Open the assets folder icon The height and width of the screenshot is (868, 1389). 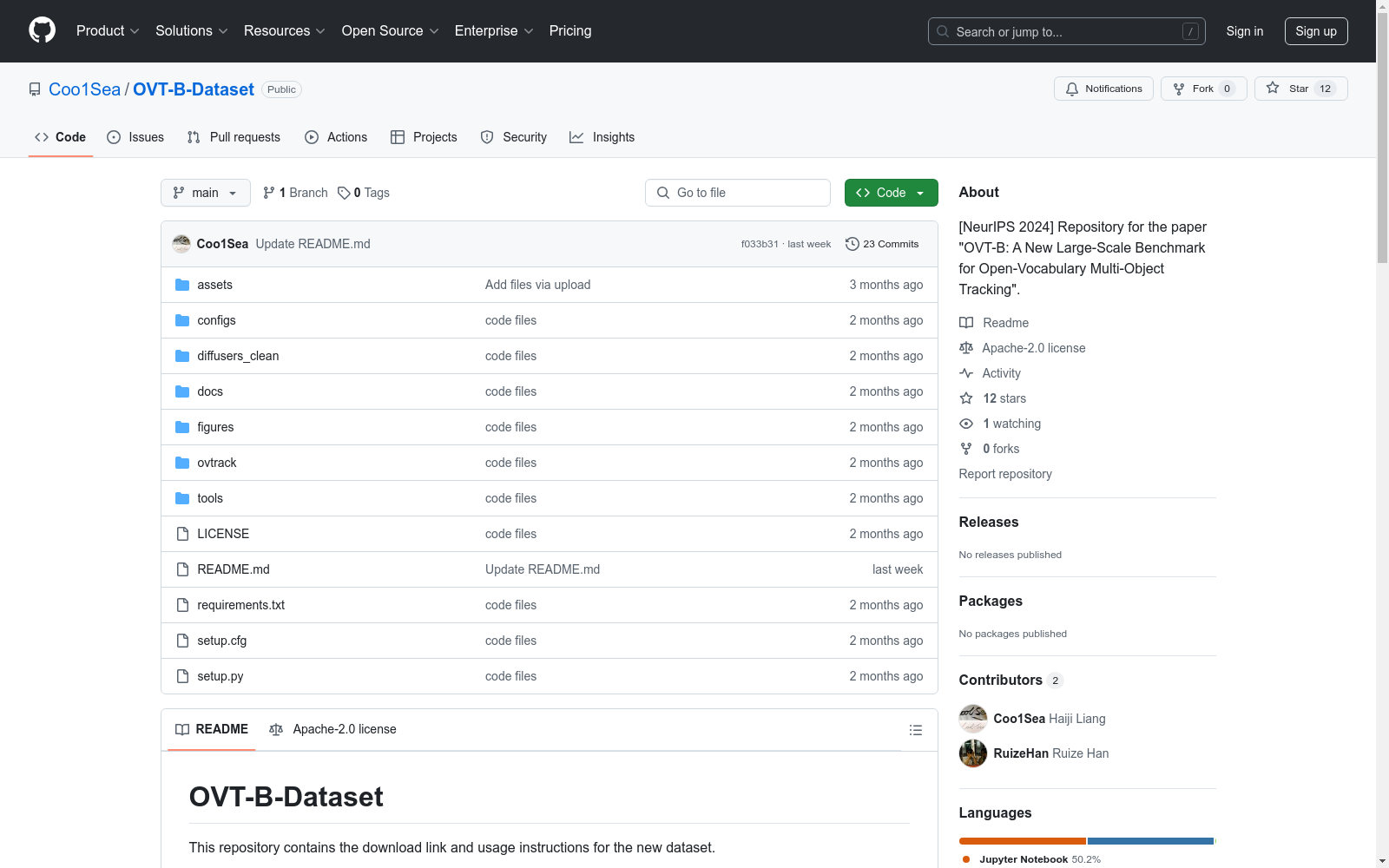(x=182, y=285)
